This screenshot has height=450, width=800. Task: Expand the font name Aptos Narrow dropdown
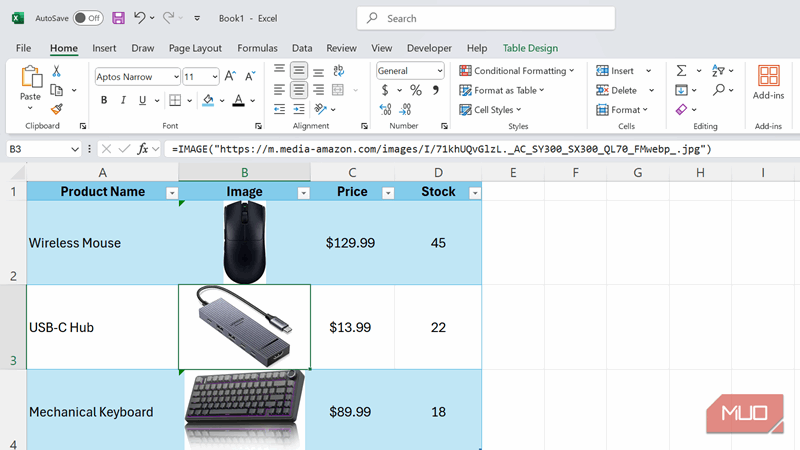pos(176,76)
